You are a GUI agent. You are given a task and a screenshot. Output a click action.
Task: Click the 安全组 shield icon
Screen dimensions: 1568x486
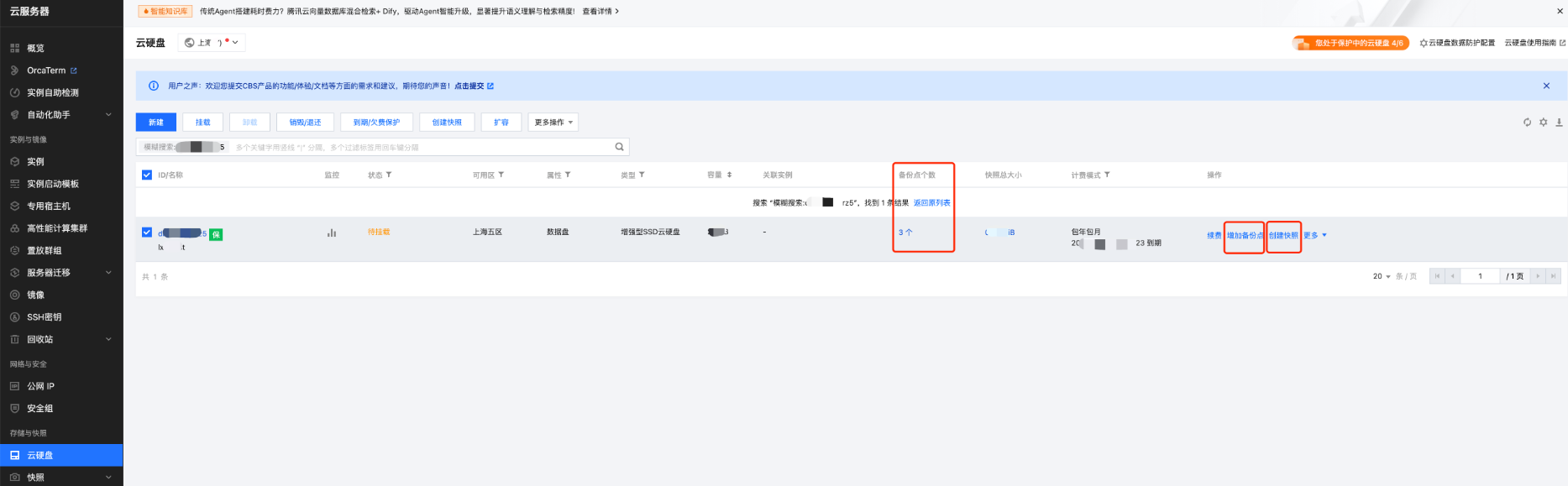[14, 408]
